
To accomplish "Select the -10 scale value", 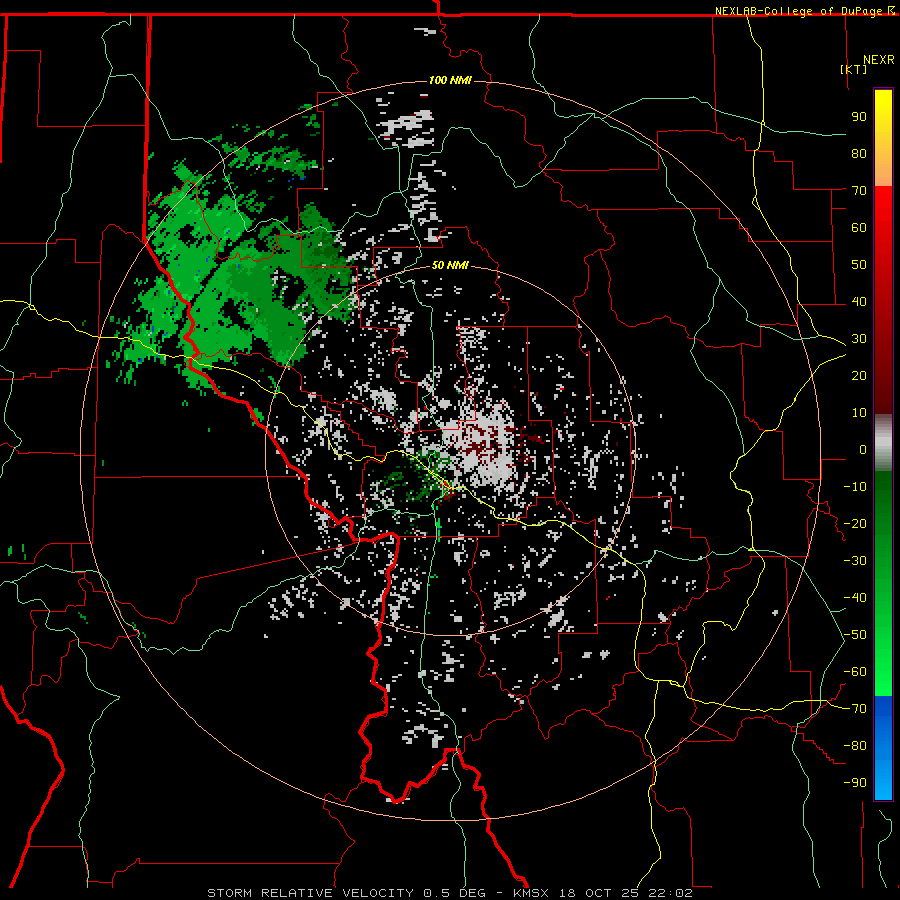I will 855,487.
